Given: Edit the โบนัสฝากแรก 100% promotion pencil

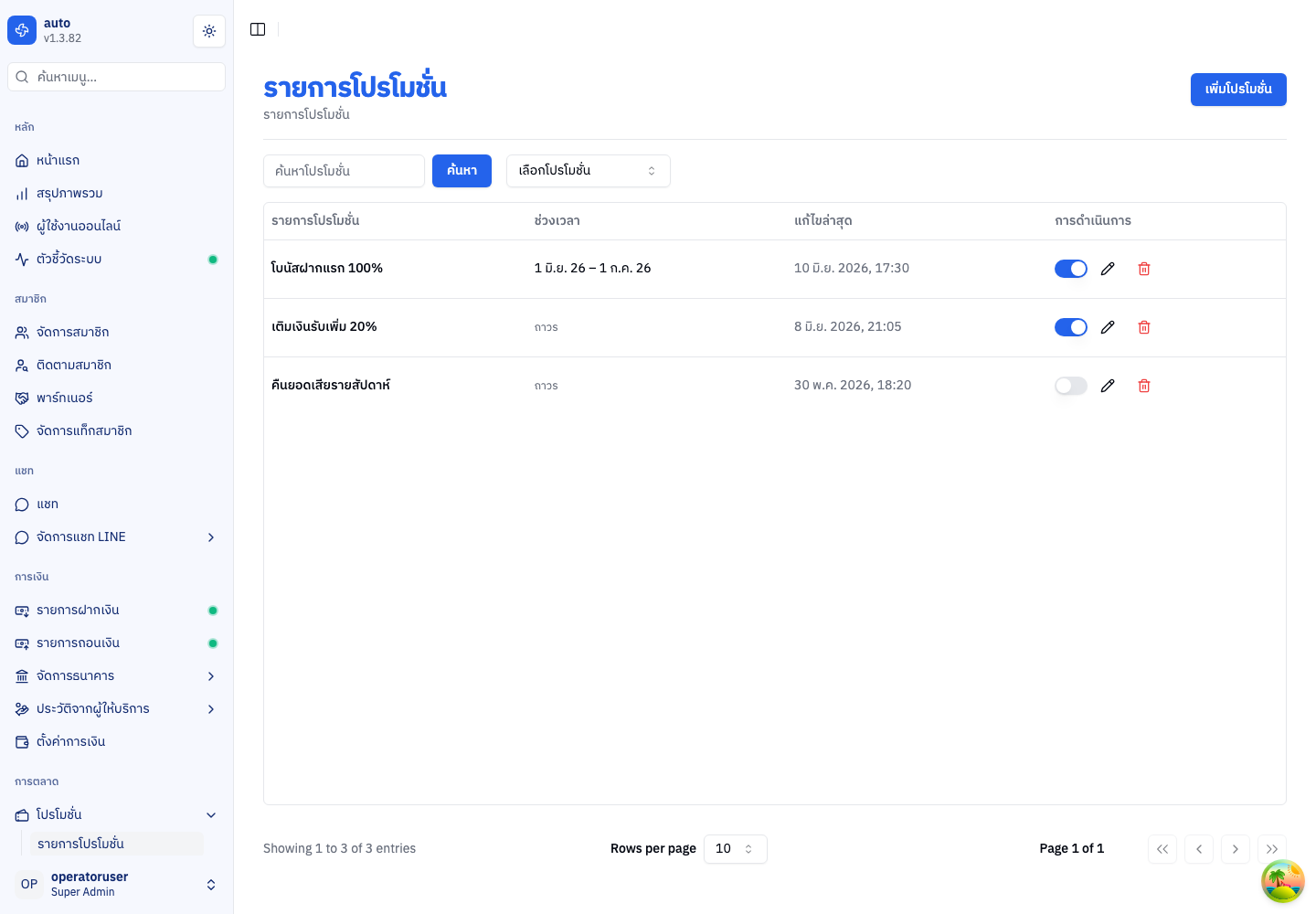Looking at the screenshot, I should click(1108, 269).
